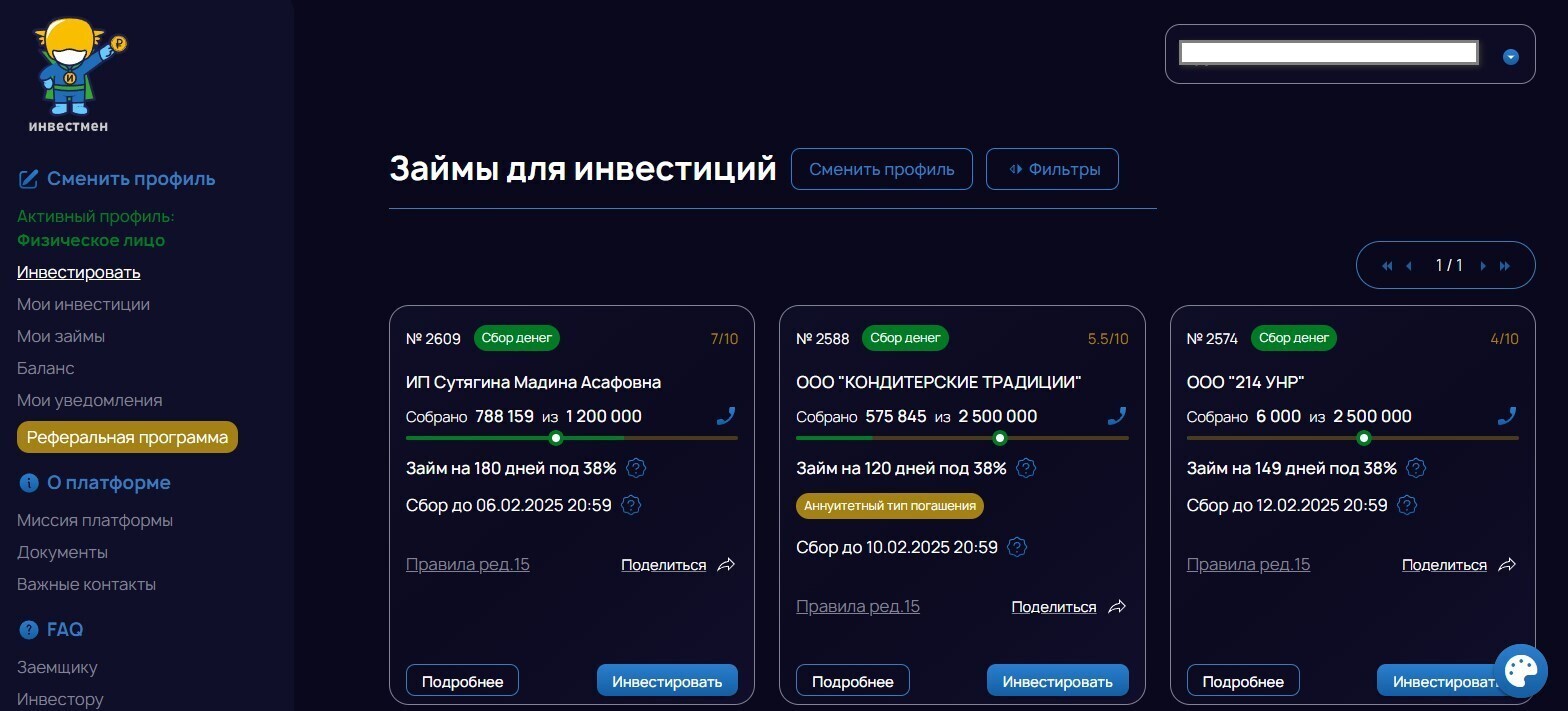Click Инвестировать on 214 УНР loan

tap(1447, 681)
